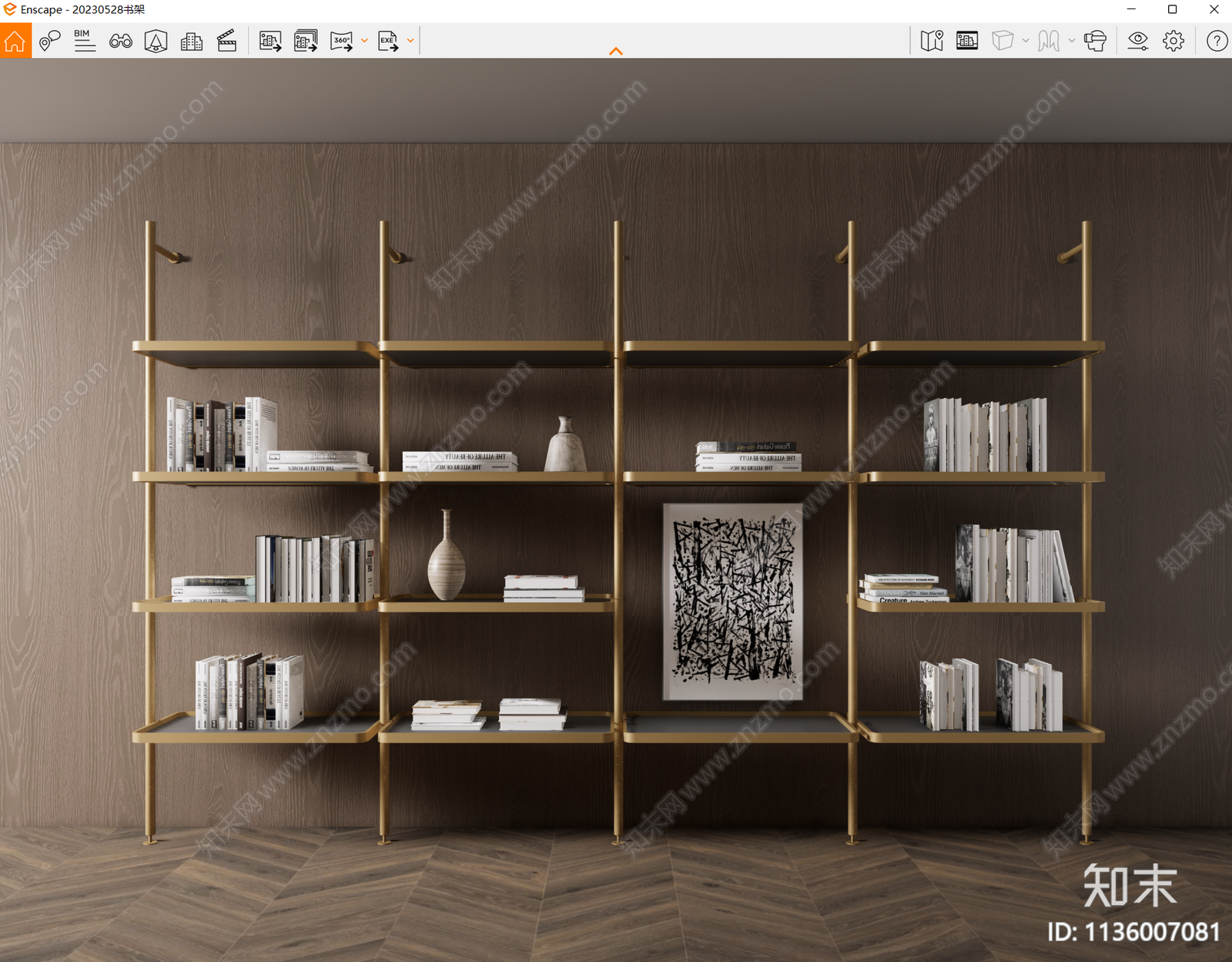Viewport: 1232px width, 962px height.
Task: Switch projection mode with the cube icon
Action: point(1003,41)
